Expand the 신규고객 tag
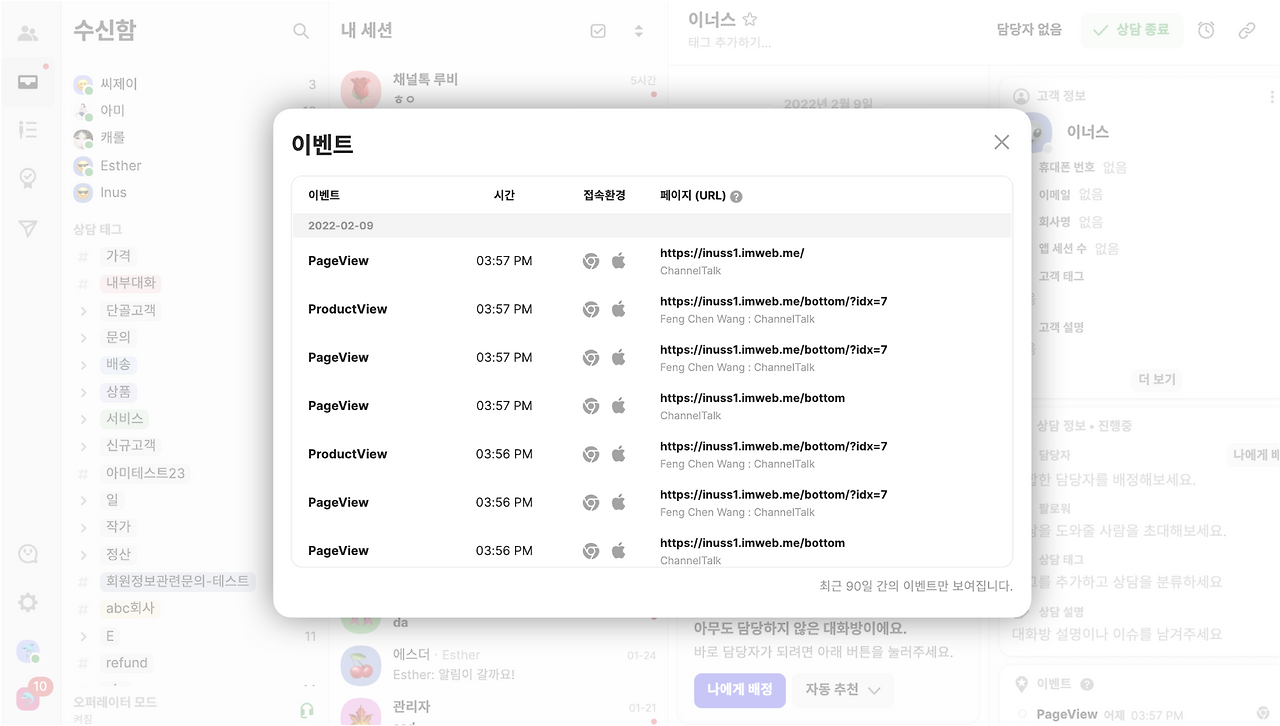 click(84, 446)
